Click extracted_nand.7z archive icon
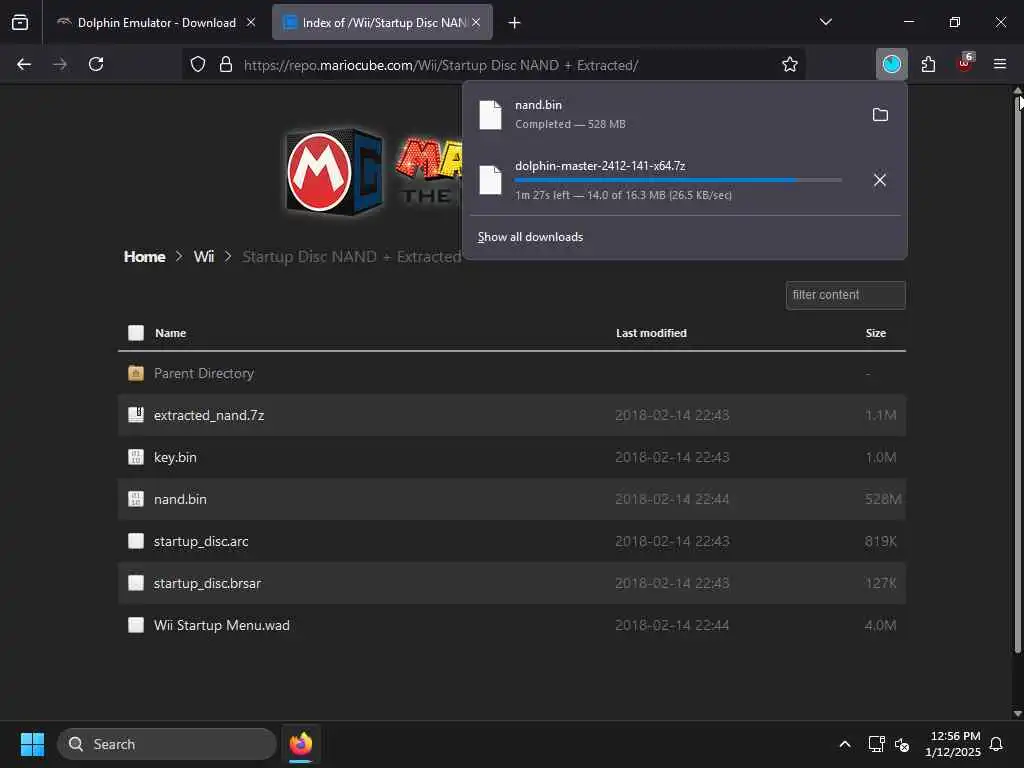Screen dimensions: 1024x768 (136, 415)
